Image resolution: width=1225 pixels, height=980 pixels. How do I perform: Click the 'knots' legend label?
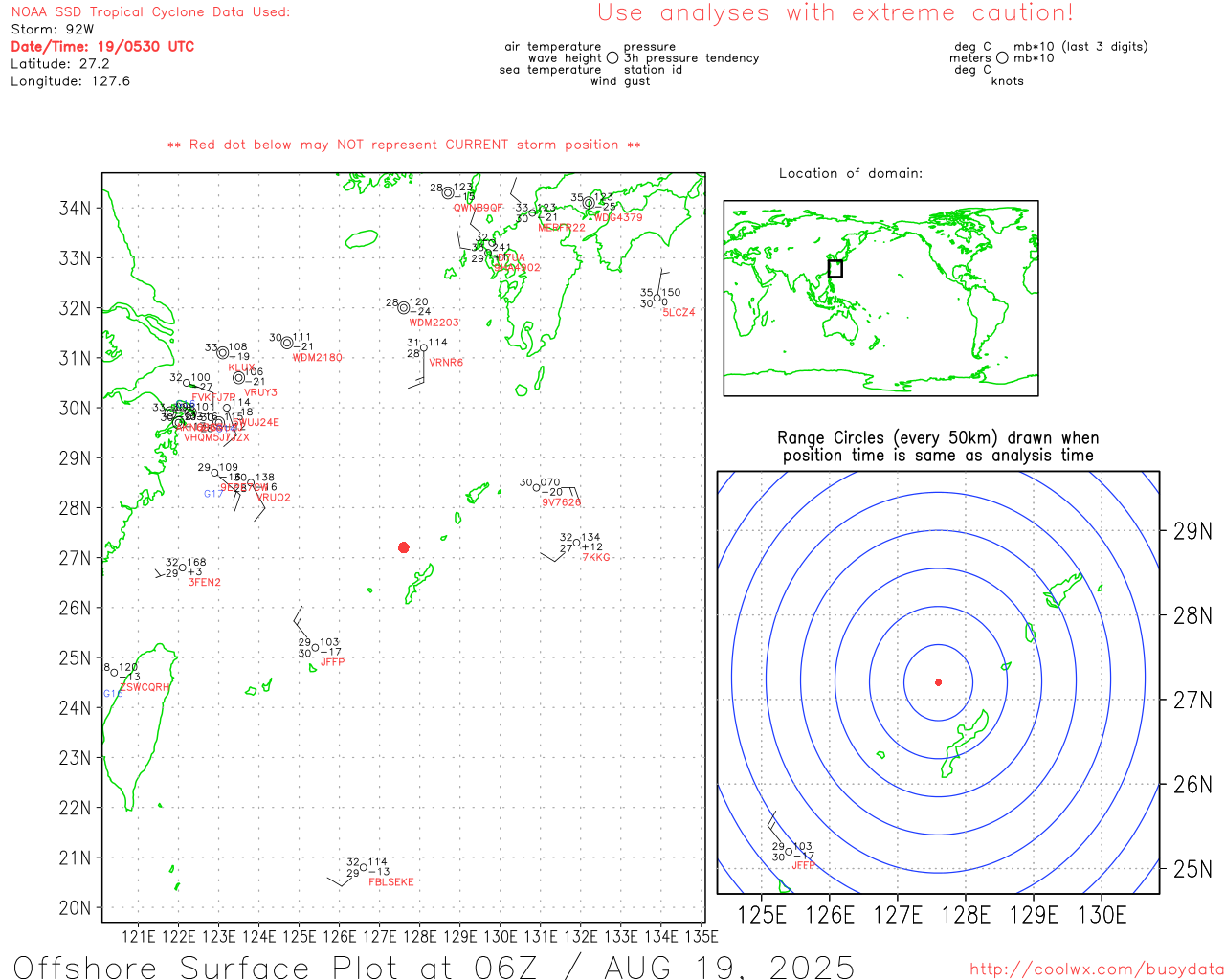[1008, 81]
